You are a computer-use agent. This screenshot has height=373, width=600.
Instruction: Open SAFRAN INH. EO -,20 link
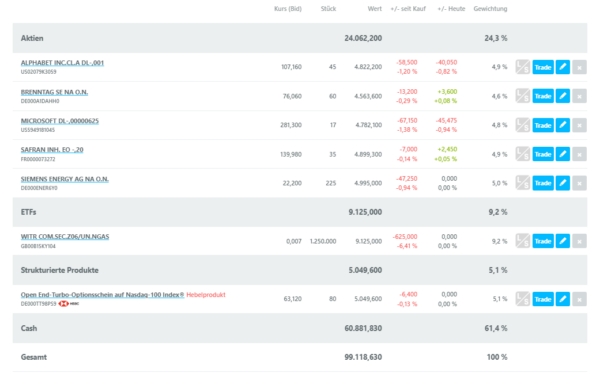(52, 150)
